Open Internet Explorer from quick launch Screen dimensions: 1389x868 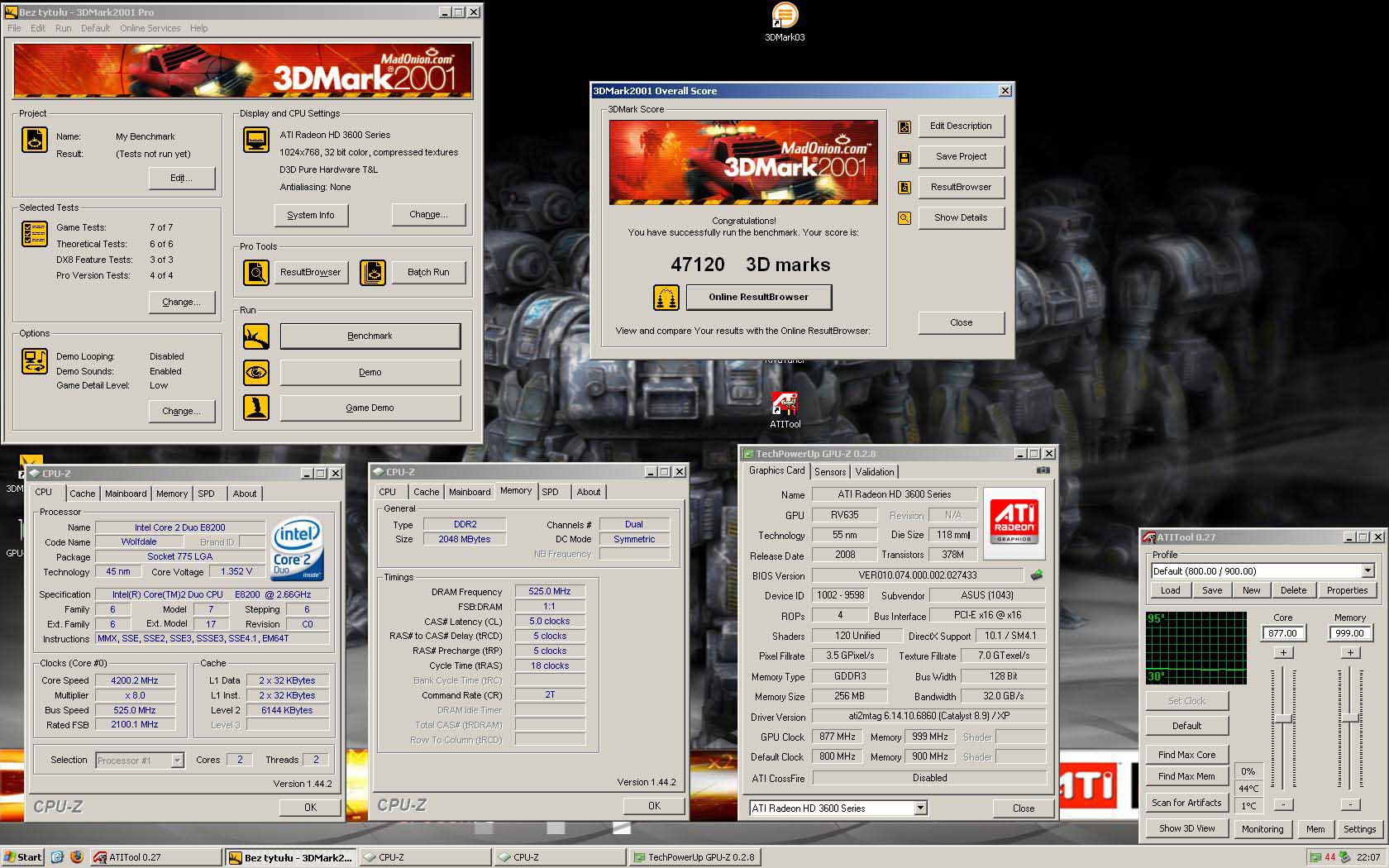click(57, 857)
